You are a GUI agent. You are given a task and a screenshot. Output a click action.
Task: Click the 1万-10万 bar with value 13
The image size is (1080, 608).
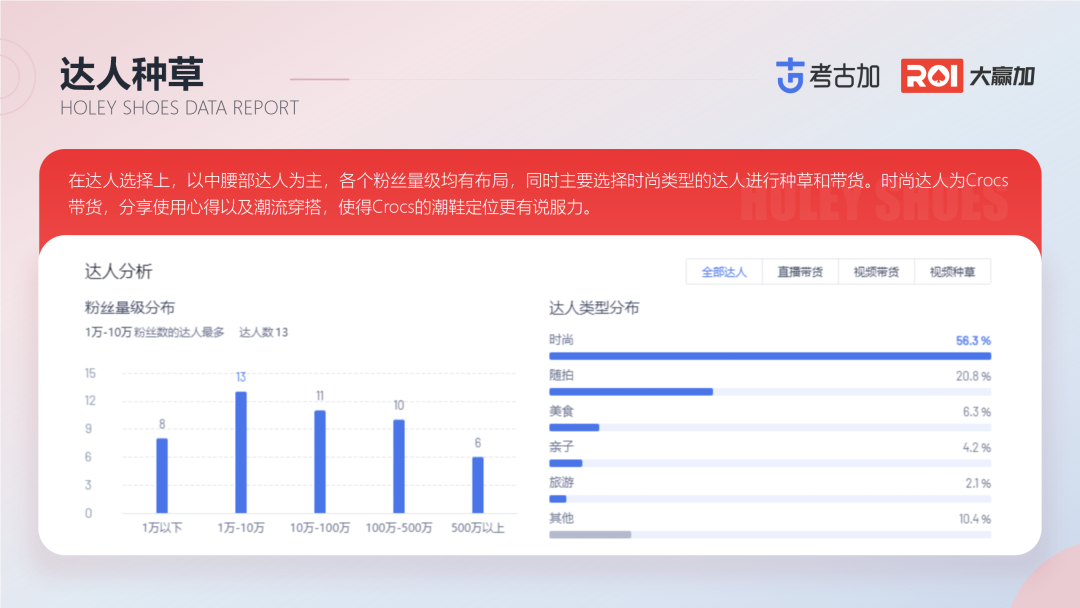coord(241,452)
